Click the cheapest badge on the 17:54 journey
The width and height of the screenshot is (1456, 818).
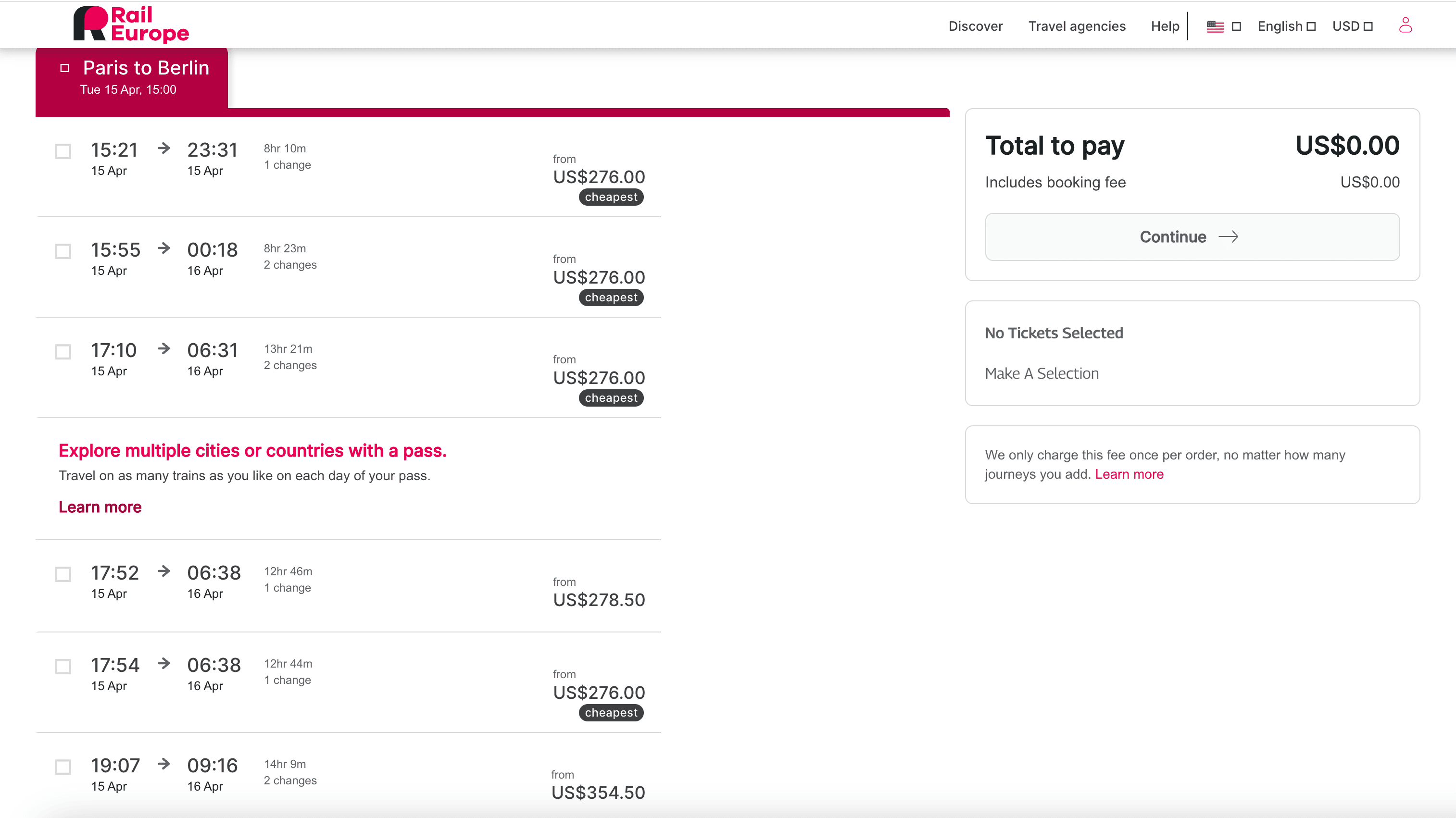point(611,712)
